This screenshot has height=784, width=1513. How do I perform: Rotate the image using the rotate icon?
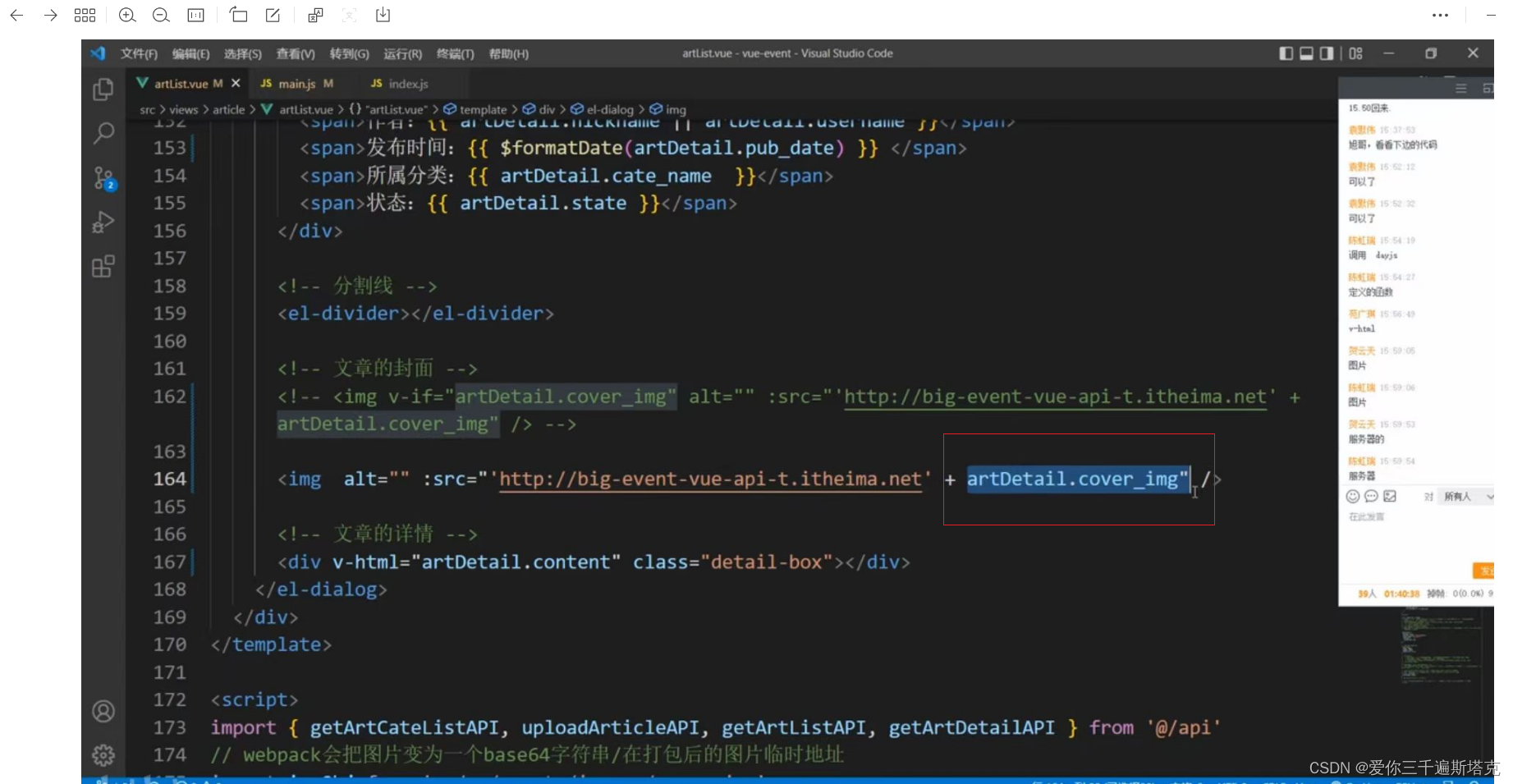(x=238, y=15)
